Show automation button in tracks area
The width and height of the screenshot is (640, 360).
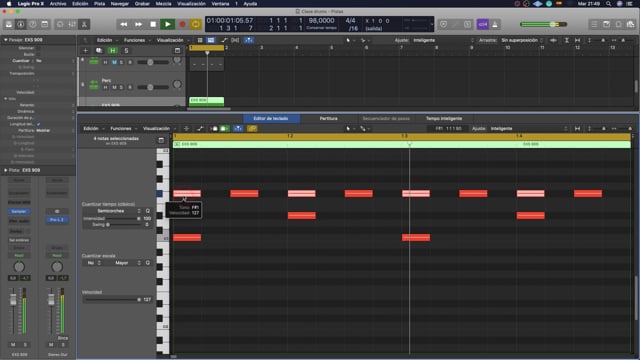[x=224, y=40]
